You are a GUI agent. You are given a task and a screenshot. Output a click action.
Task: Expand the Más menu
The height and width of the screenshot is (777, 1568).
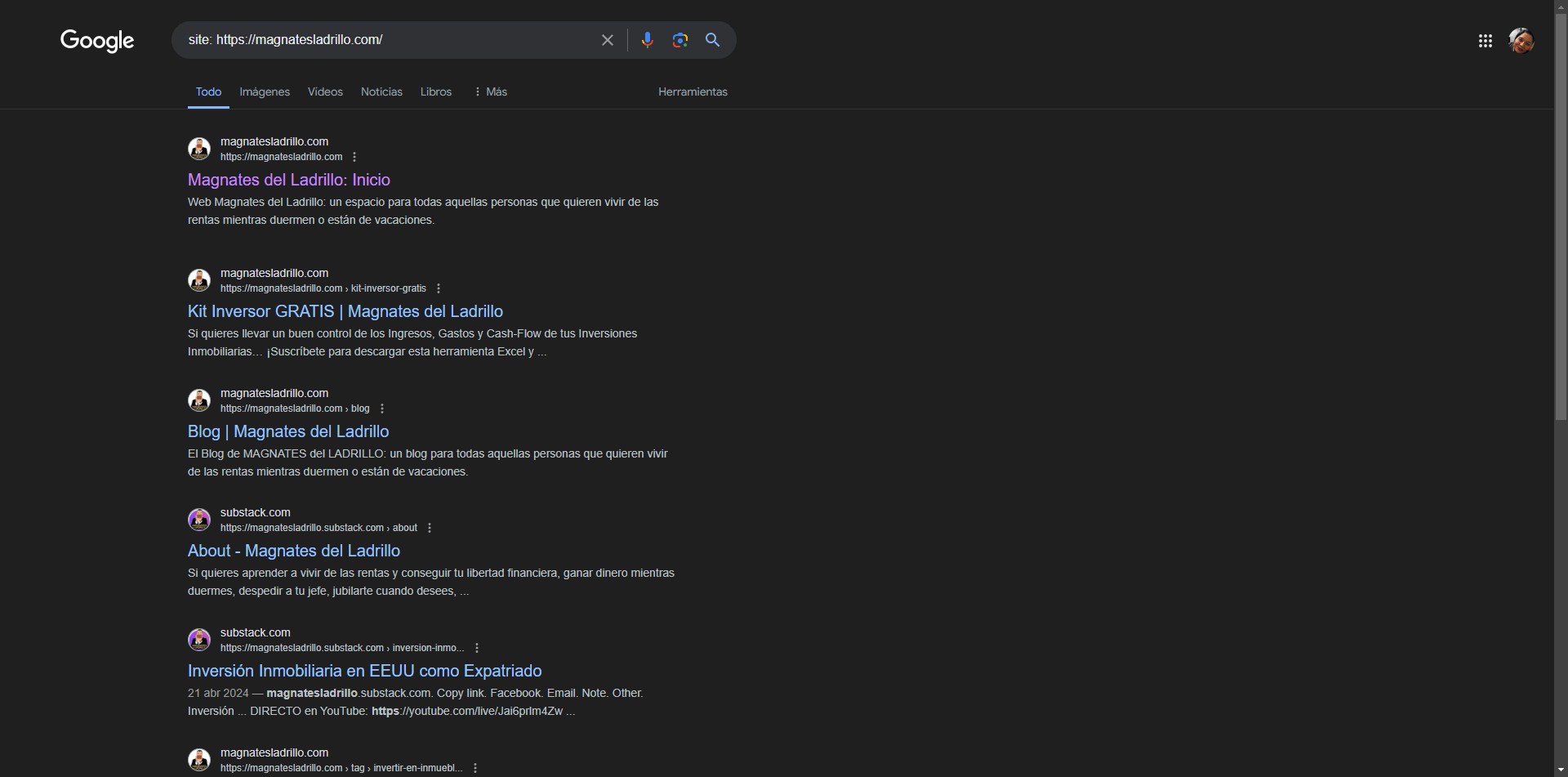pyautogui.click(x=491, y=92)
